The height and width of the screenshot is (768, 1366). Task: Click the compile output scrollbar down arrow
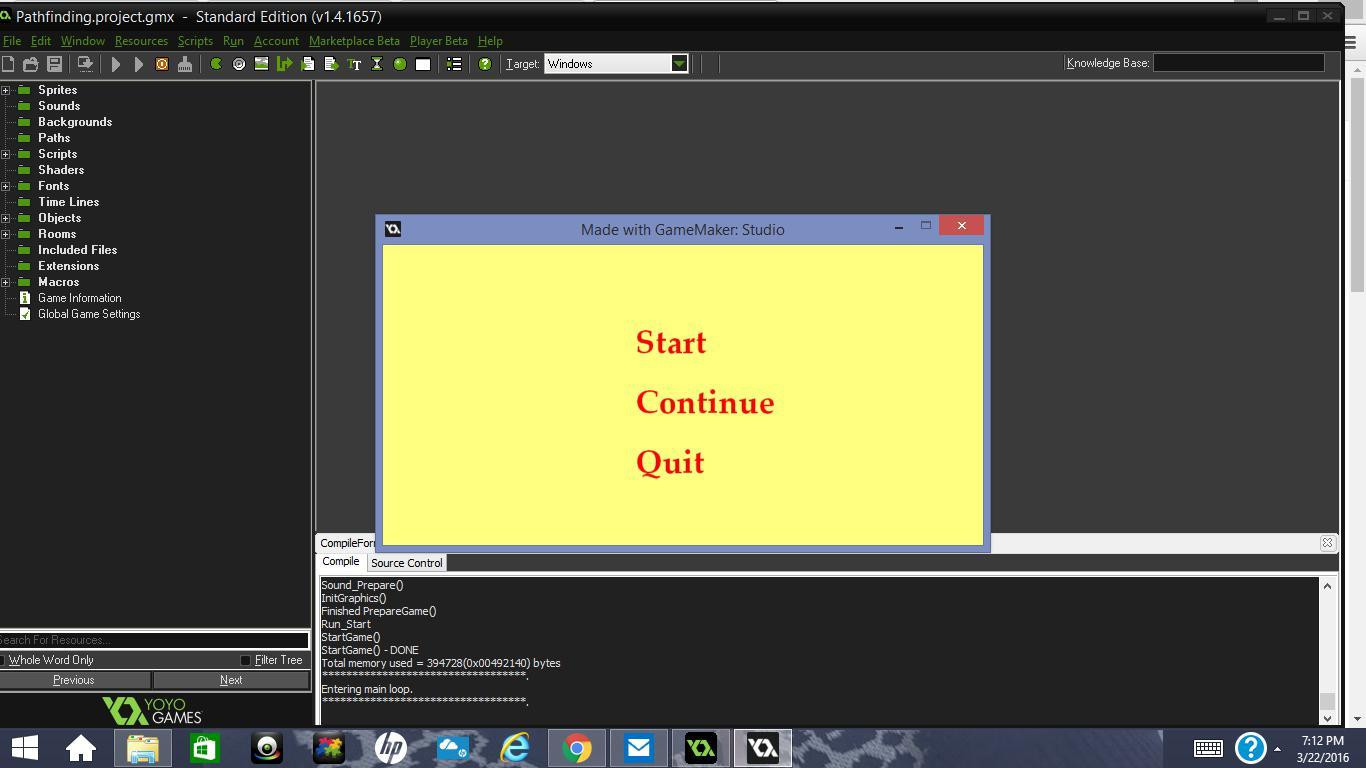[1328, 718]
